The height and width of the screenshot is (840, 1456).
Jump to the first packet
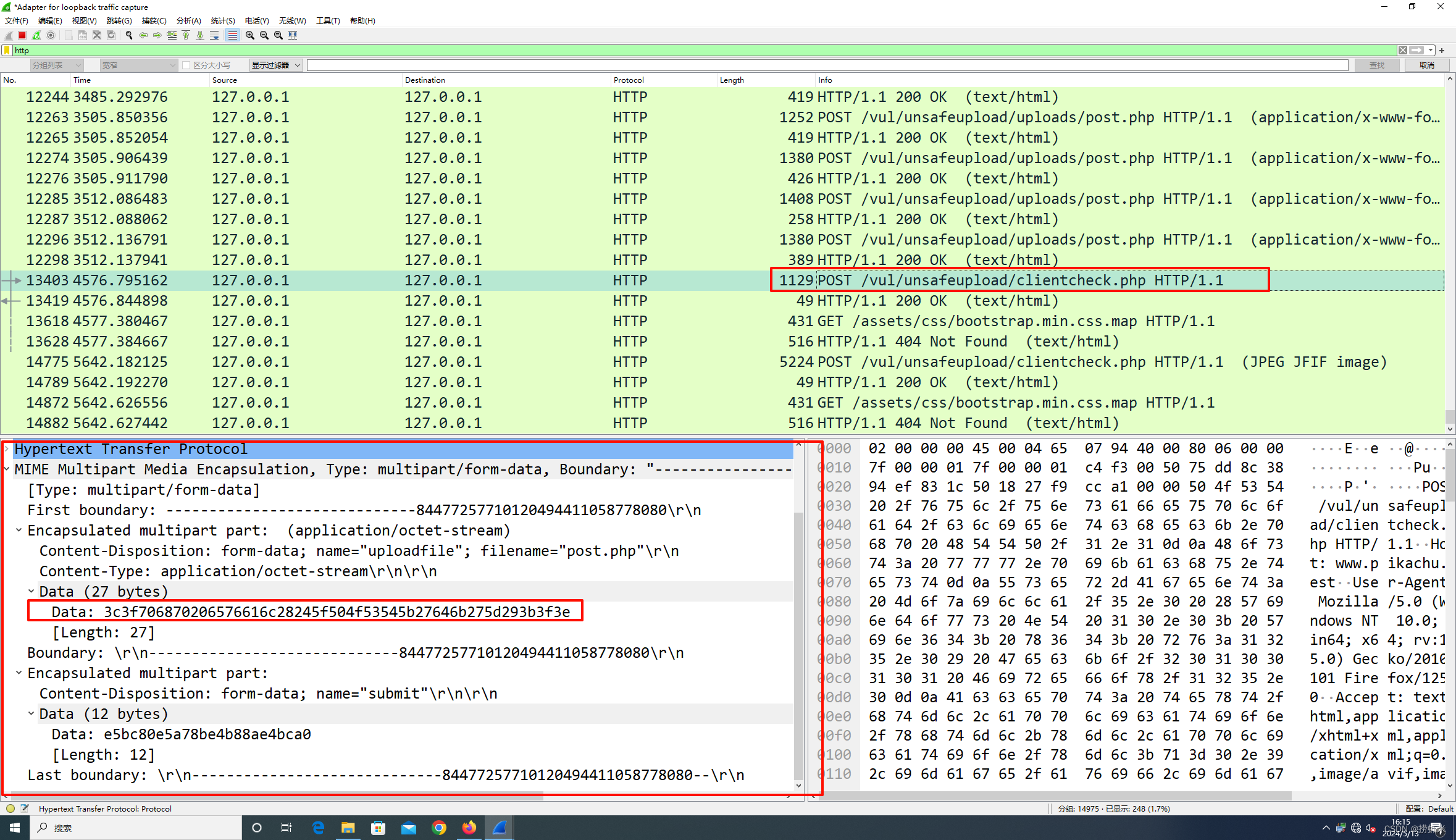tap(186, 35)
